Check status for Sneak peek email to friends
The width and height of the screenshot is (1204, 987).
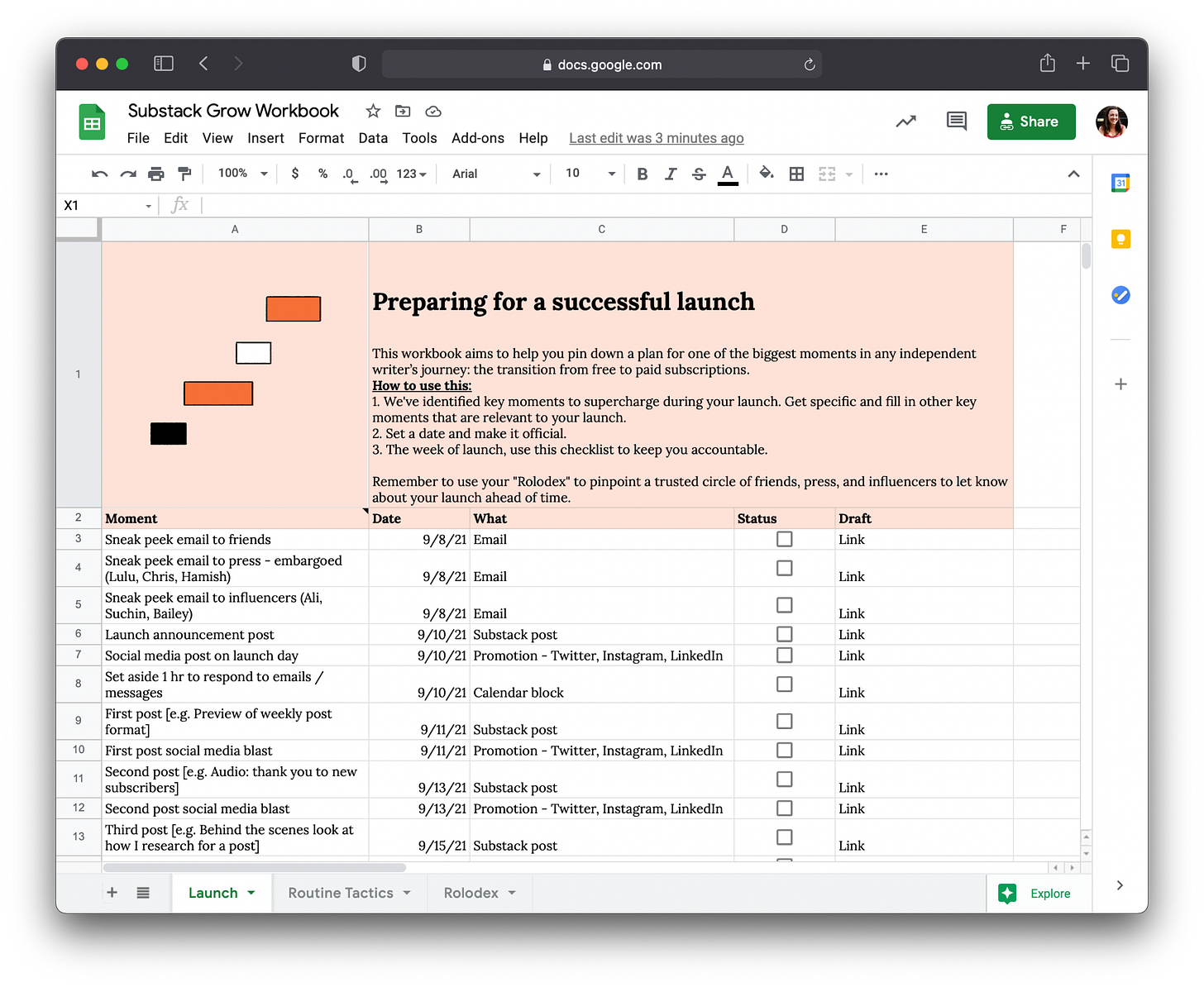click(785, 539)
